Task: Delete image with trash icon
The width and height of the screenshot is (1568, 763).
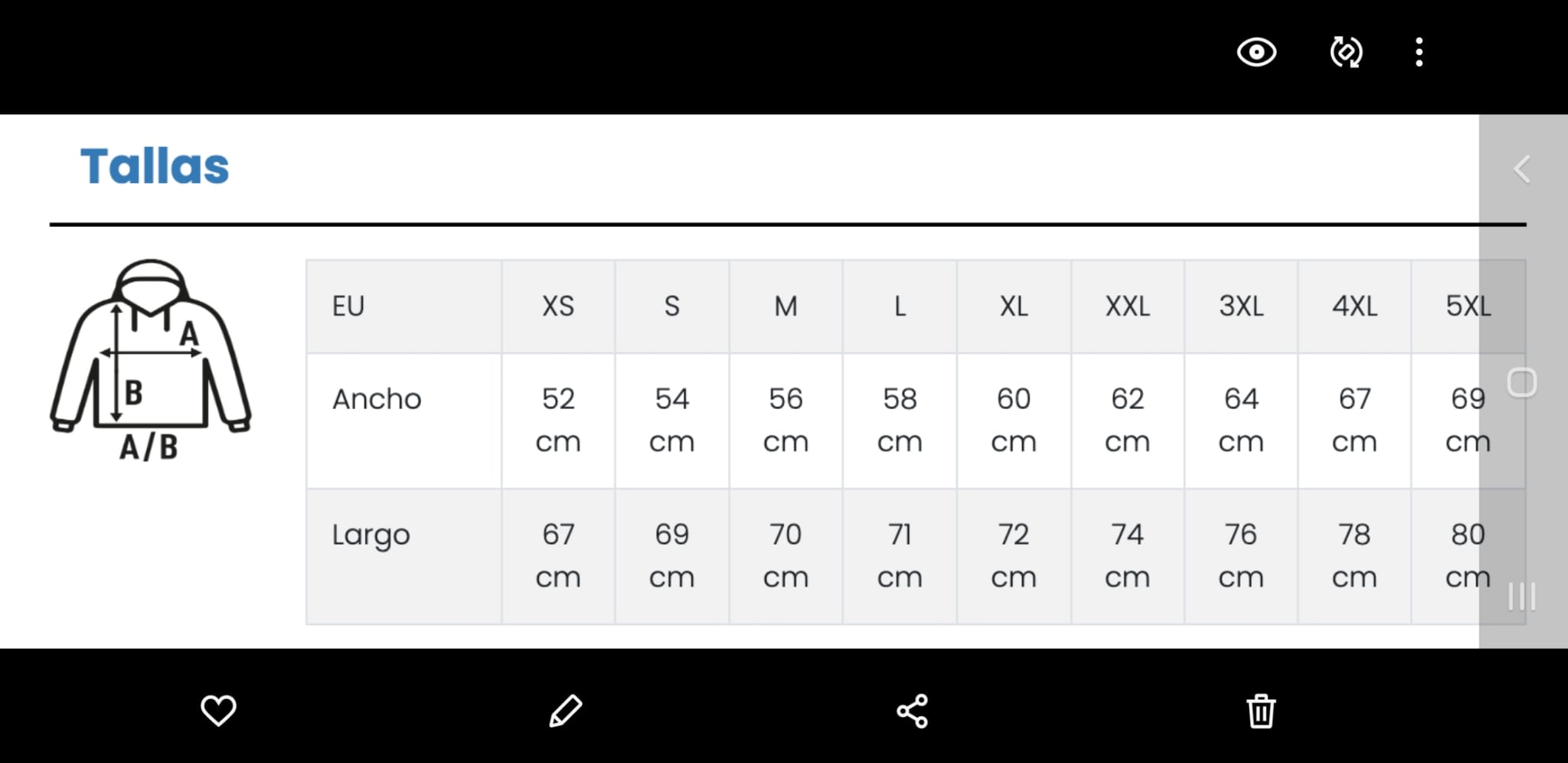Action: (x=1260, y=711)
